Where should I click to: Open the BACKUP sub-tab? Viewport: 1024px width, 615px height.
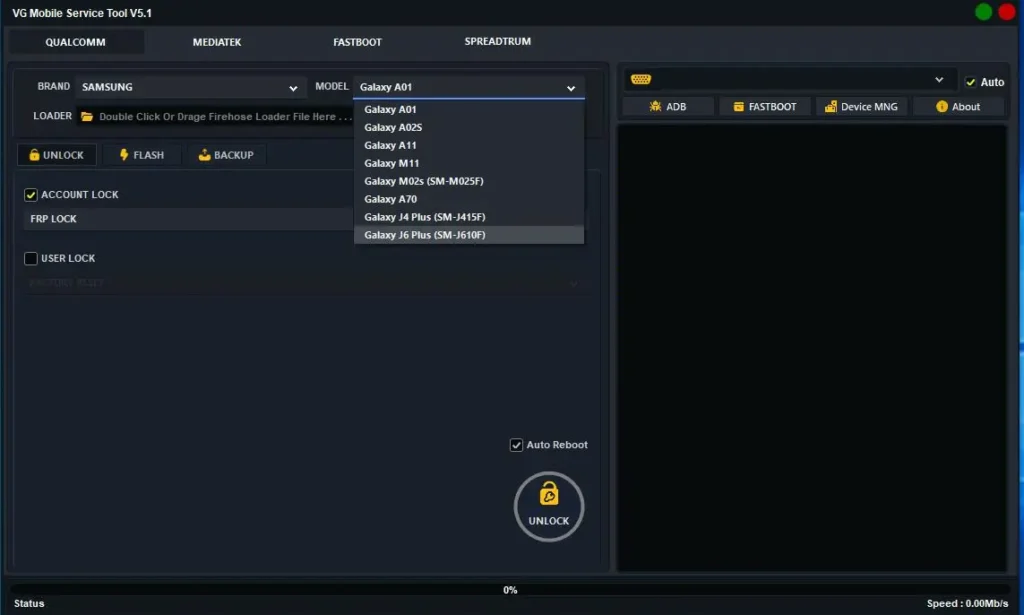click(226, 155)
